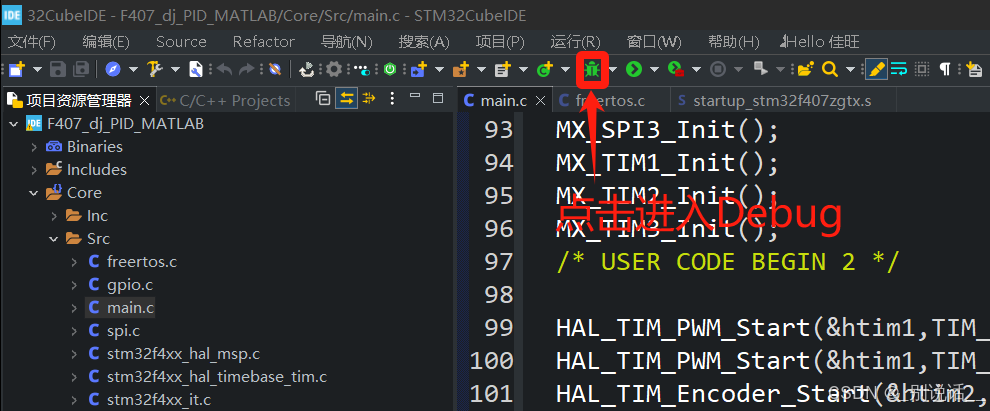Close the main.c editor tab
Image resolution: width=990 pixels, height=411 pixels.
[540, 100]
